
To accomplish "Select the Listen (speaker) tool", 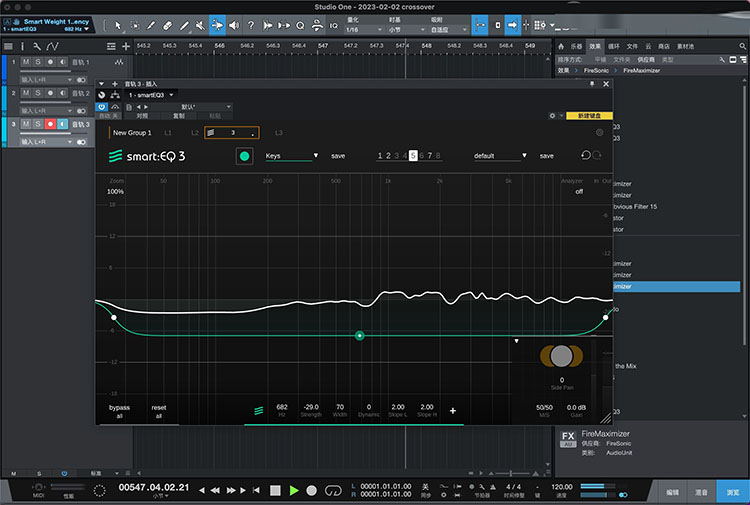I will pyautogui.click(x=234, y=25).
